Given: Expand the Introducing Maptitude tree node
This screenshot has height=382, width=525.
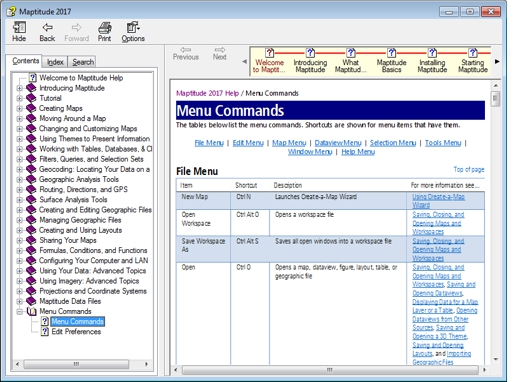Looking at the screenshot, I should [19, 88].
